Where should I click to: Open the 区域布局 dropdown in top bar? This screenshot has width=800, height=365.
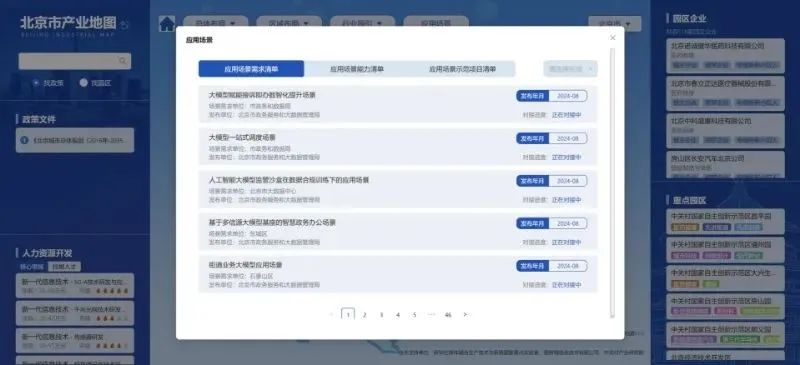(289, 23)
